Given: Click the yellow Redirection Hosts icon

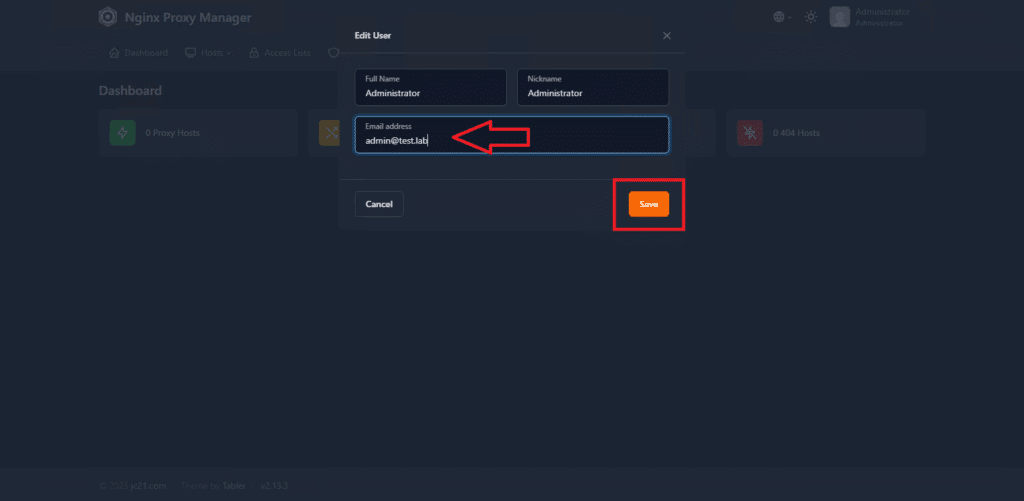Looking at the screenshot, I should [329, 132].
